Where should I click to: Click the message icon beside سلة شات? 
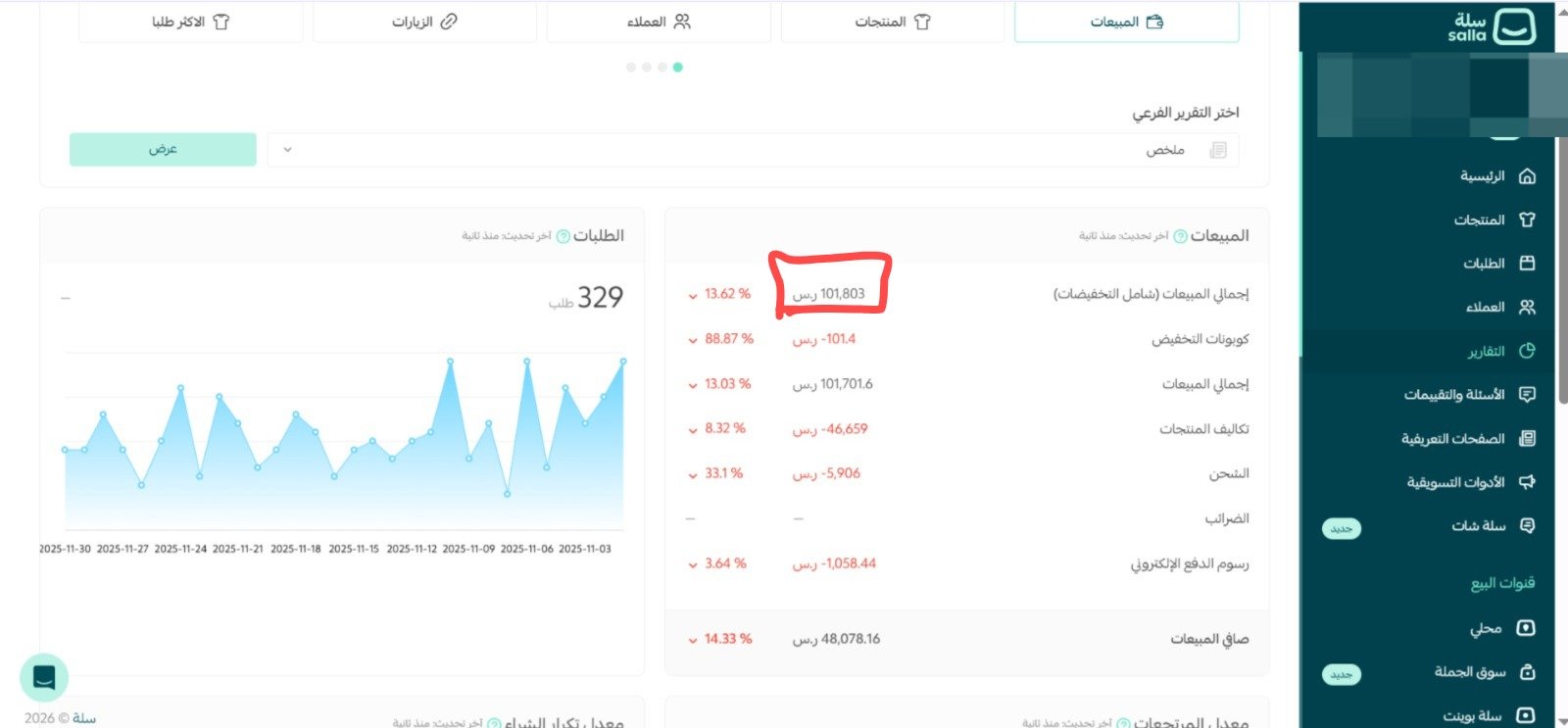[1527, 526]
